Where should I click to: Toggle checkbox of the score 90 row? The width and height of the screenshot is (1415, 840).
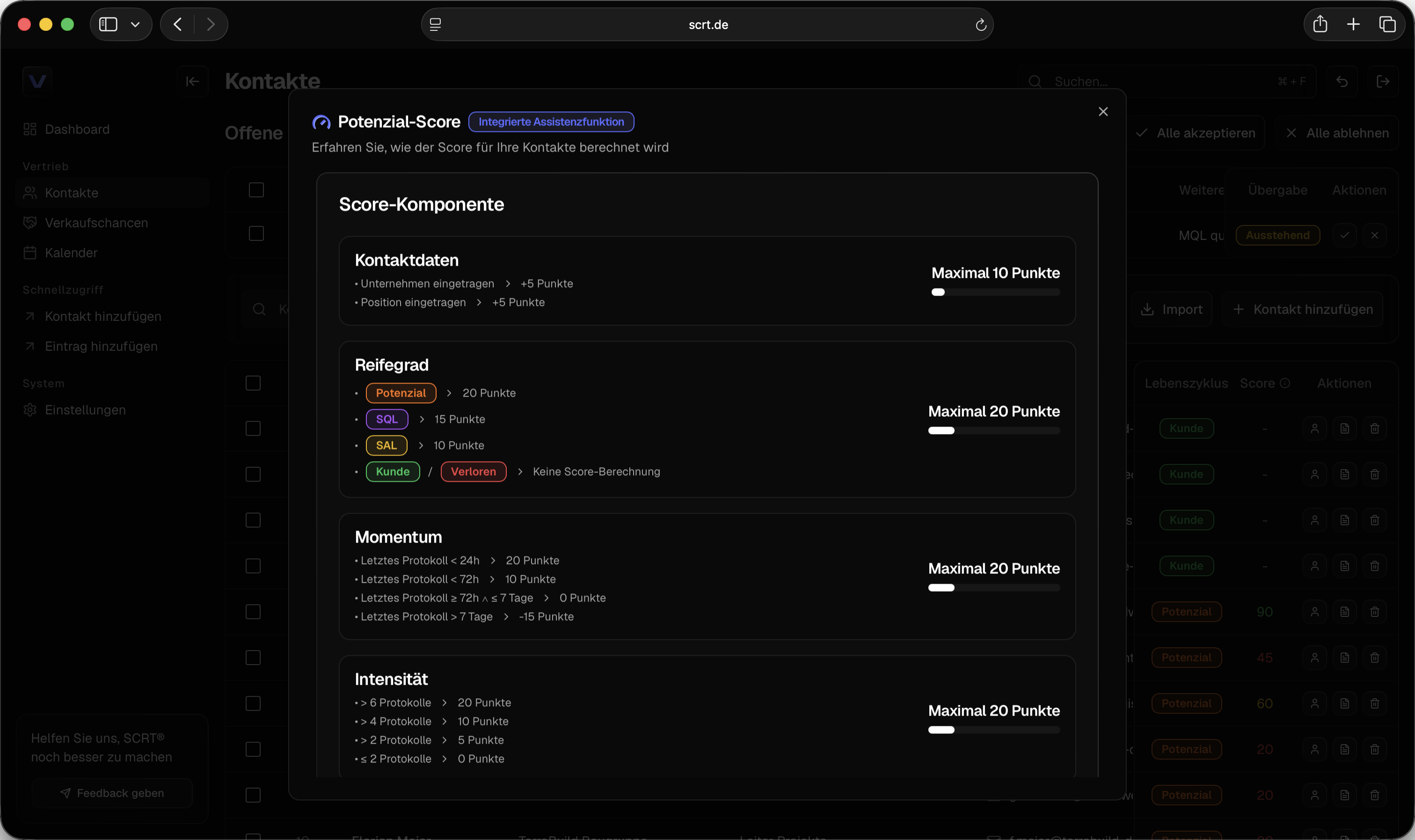[x=253, y=612]
